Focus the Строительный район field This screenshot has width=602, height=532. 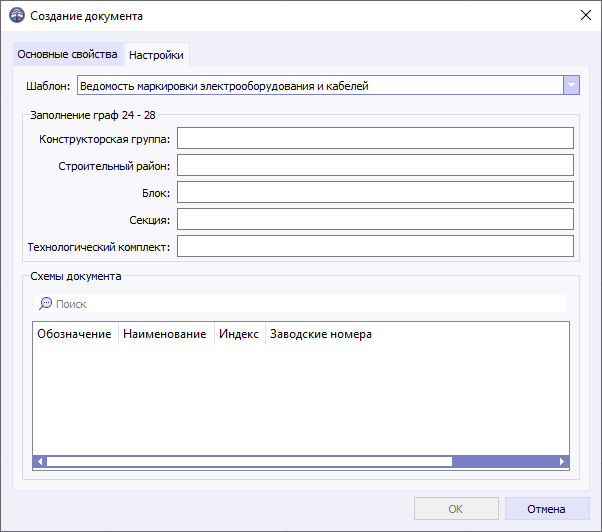coord(375,165)
